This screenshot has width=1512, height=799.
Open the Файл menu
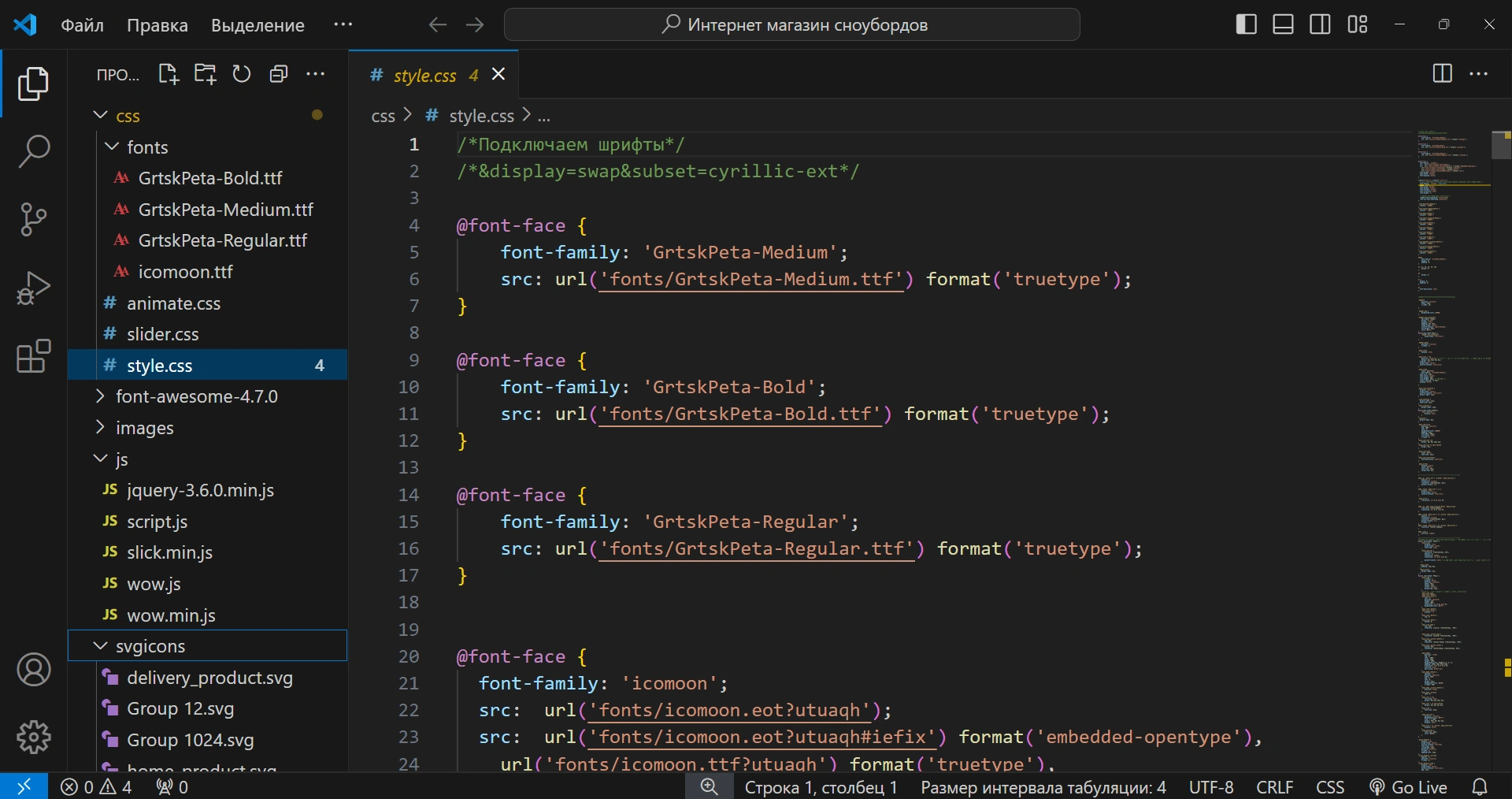tap(82, 25)
